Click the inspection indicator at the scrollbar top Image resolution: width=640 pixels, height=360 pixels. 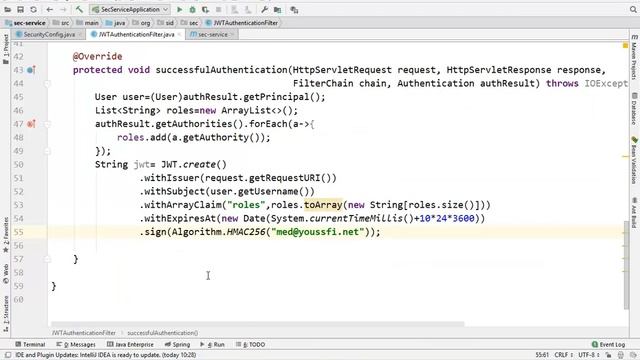(625, 46)
